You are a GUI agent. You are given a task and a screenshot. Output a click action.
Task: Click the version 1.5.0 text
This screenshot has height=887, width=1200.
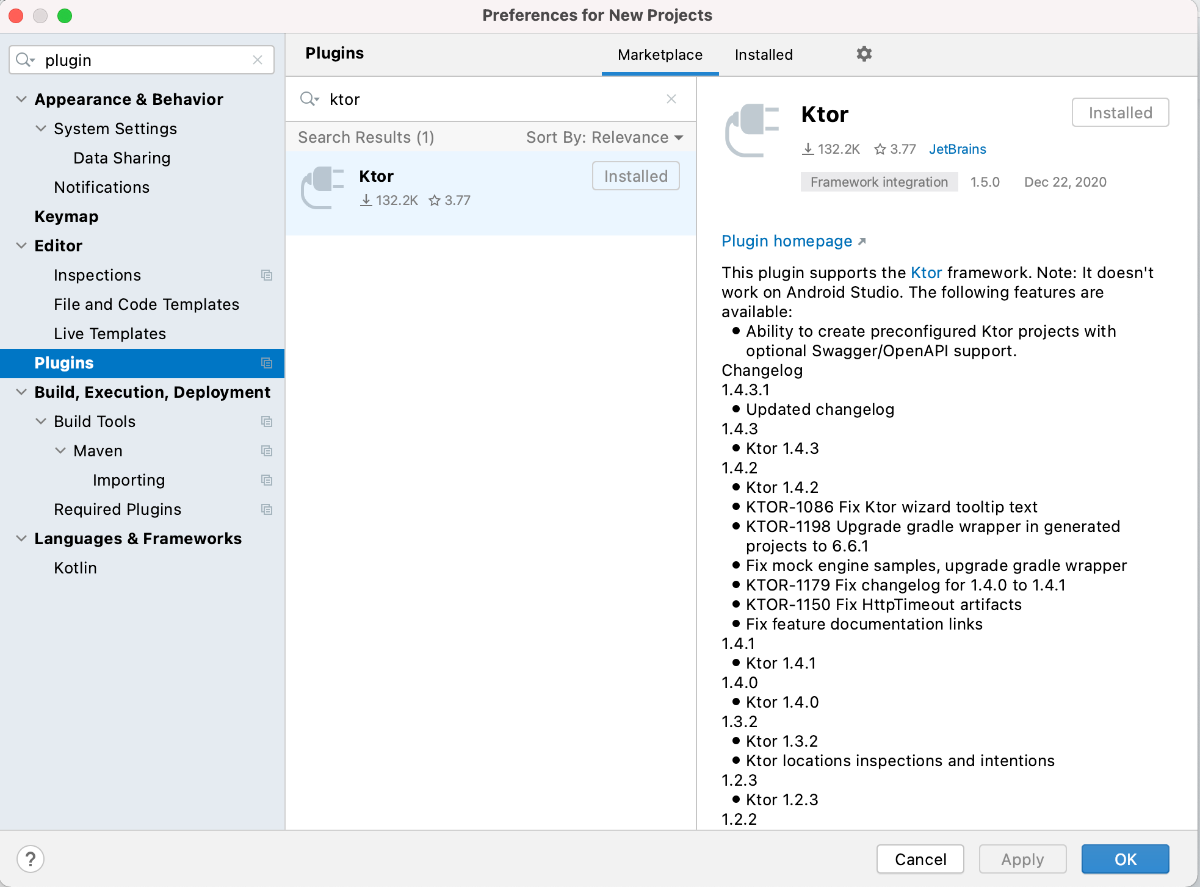tap(985, 182)
